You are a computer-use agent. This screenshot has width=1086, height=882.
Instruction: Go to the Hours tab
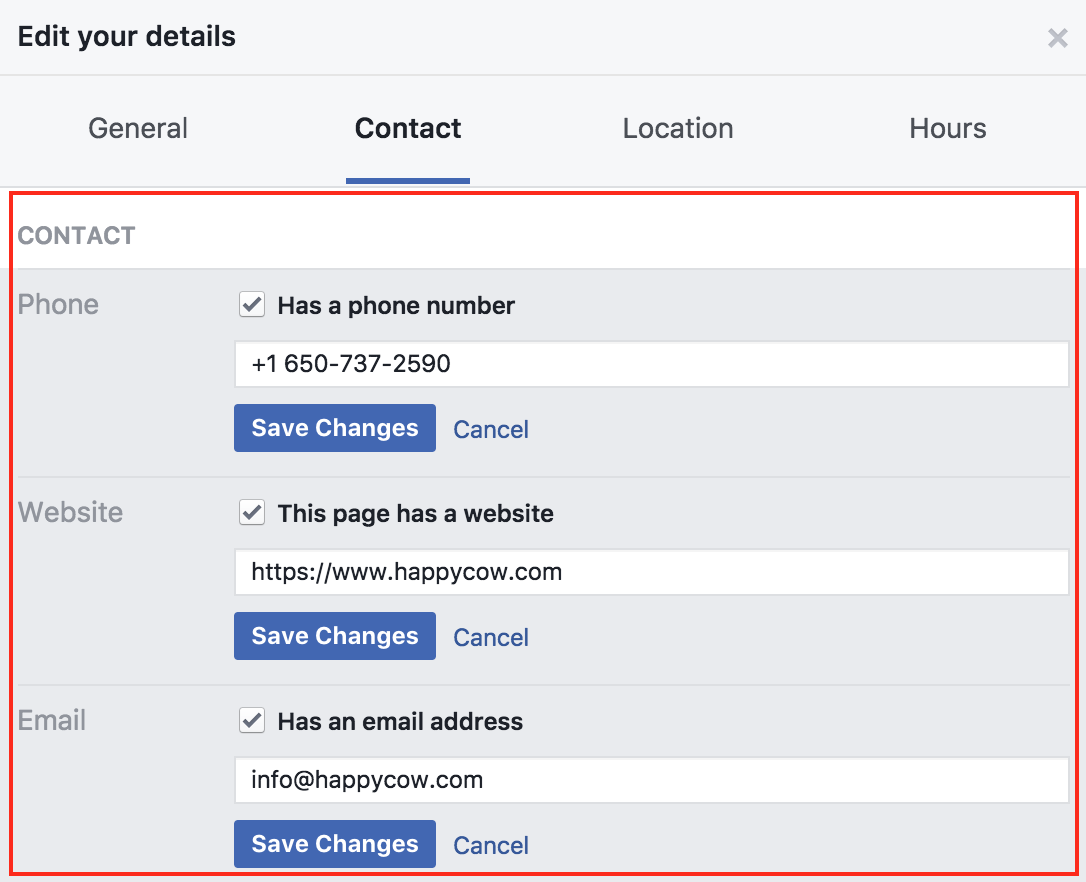947,128
